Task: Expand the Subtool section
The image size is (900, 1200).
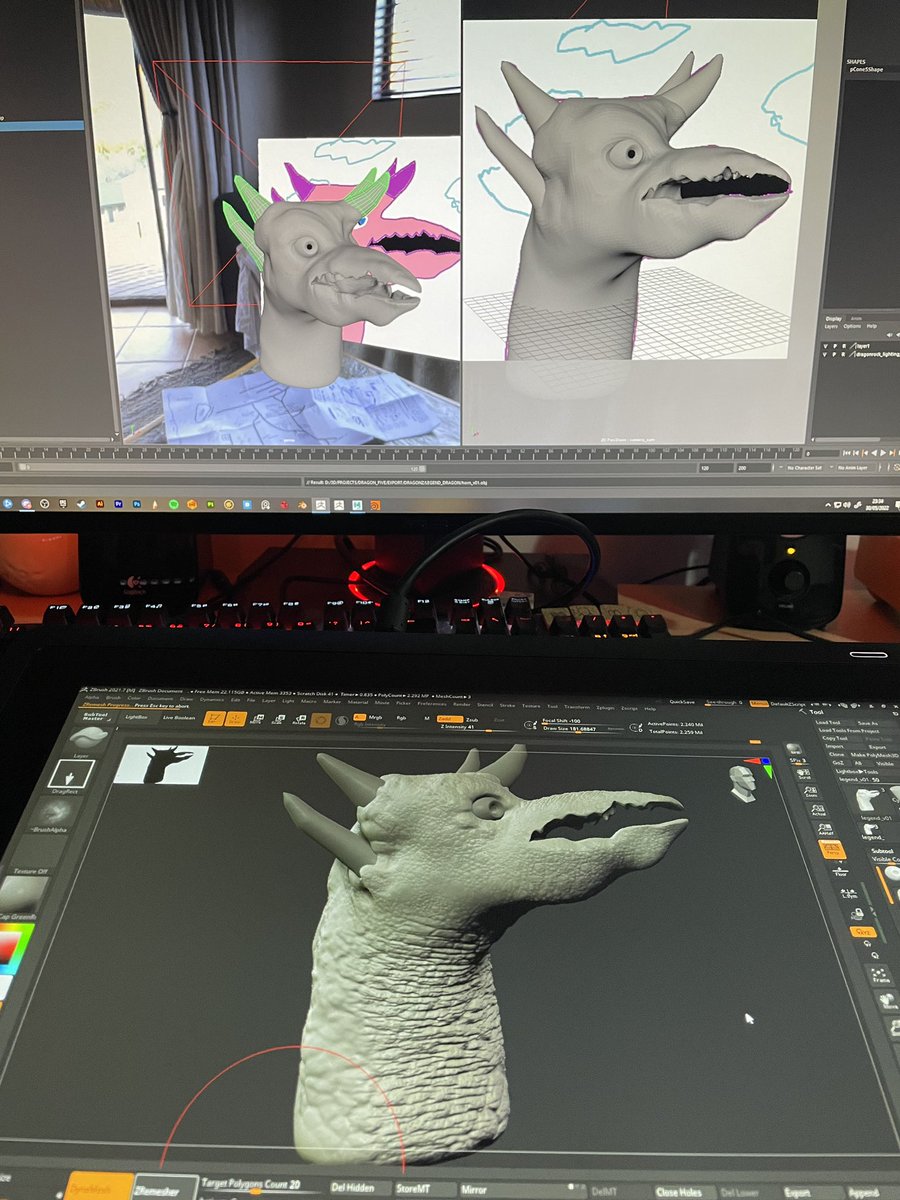Action: [x=882, y=851]
